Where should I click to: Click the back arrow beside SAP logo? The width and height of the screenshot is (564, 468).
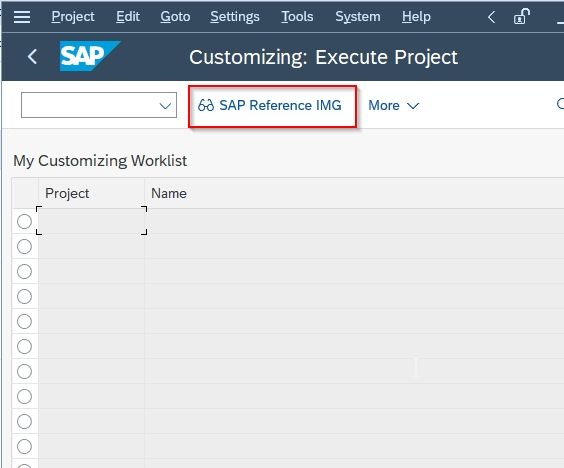point(32,56)
